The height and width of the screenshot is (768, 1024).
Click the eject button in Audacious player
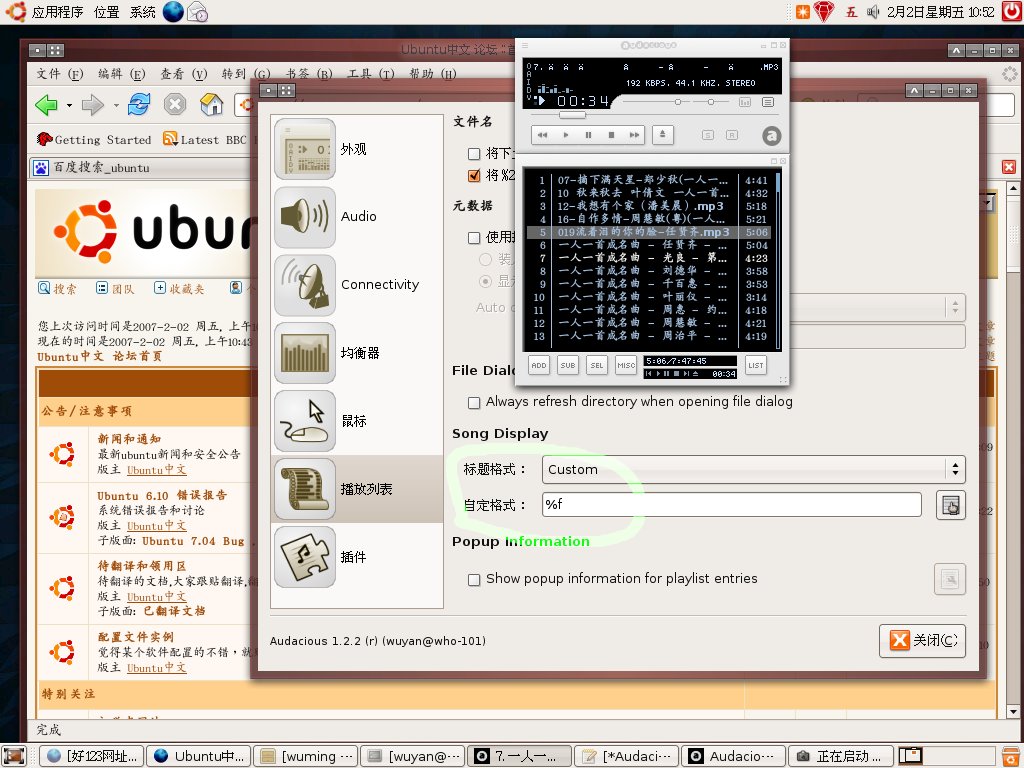[x=662, y=135]
